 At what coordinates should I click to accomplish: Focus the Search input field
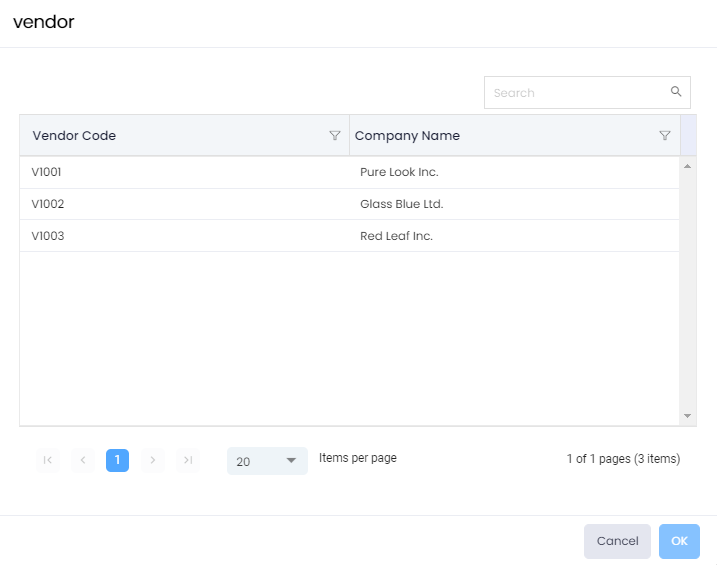(577, 93)
